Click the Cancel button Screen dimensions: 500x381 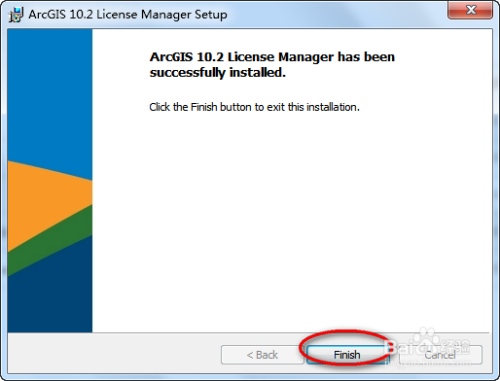pyautogui.click(x=440, y=355)
